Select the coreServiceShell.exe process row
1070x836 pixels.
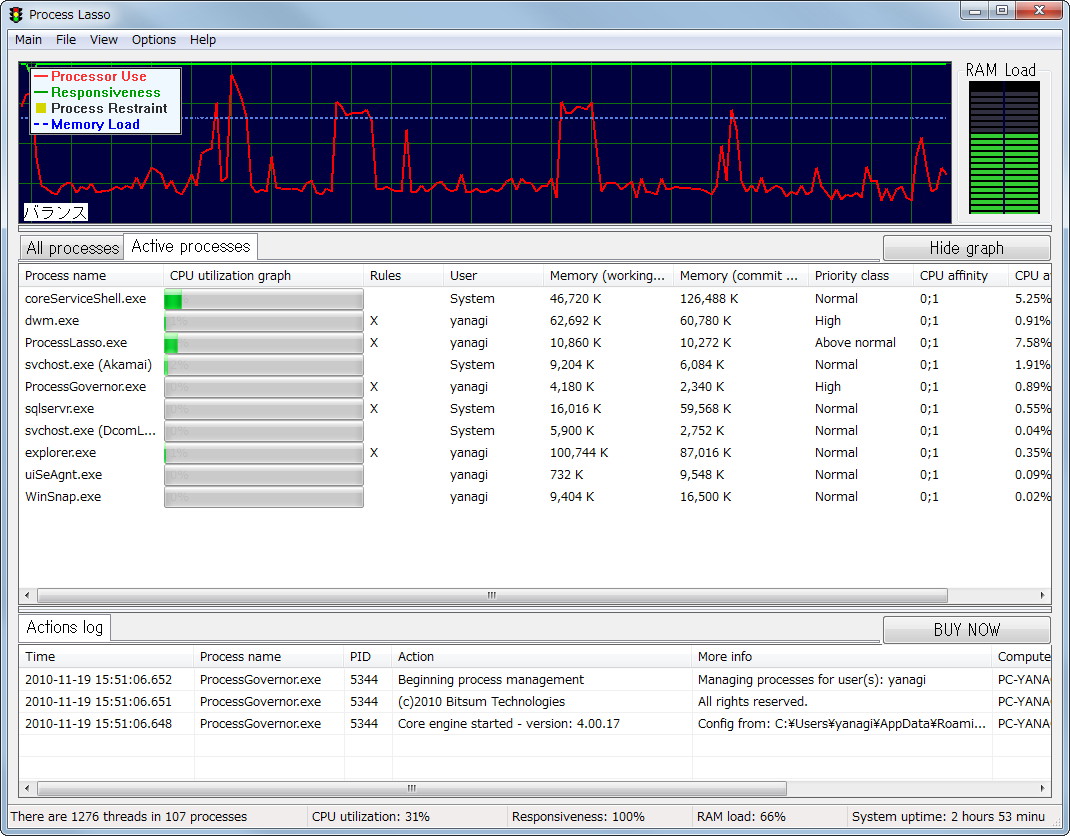click(535, 299)
